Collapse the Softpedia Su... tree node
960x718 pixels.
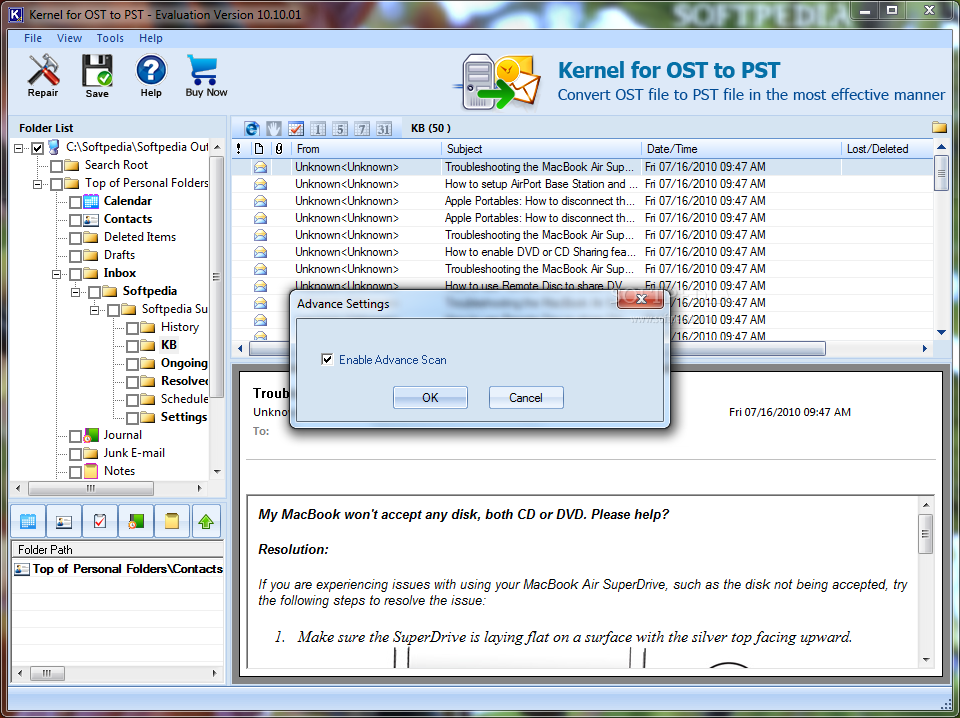tap(95, 310)
